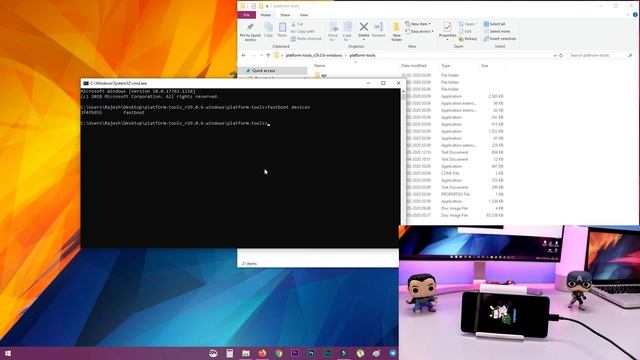Refresh the Explorer folder view
This screenshot has width=640, height=360.
(x=561, y=55)
